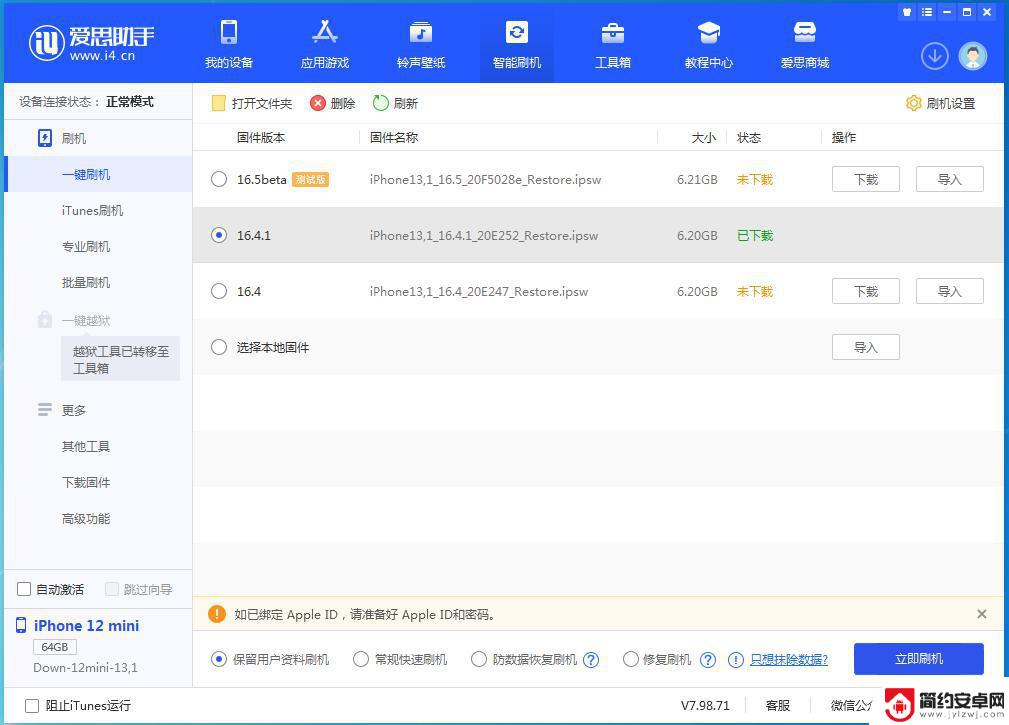Click the 固件名称 column header
Screen dimensions: 1009x725
pos(394,138)
